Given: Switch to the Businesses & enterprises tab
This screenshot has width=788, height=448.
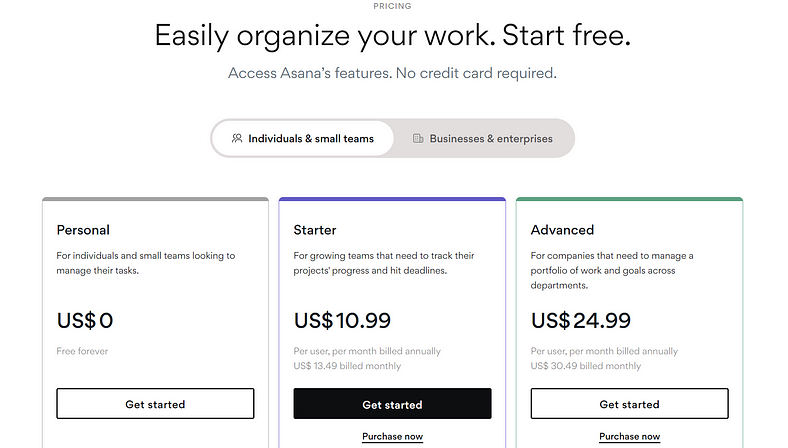Looking at the screenshot, I should click(x=483, y=139).
